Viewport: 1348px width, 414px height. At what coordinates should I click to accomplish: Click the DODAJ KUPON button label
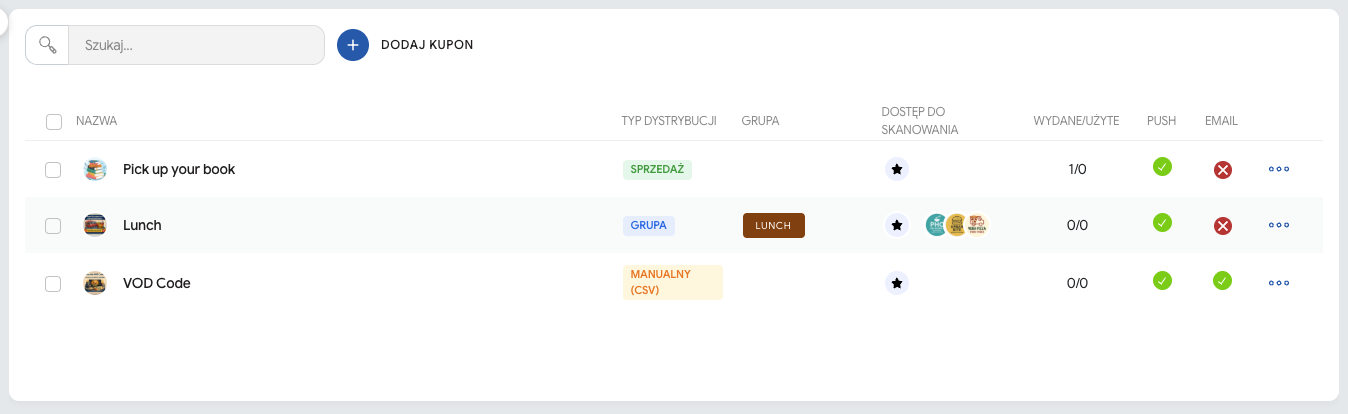(427, 45)
